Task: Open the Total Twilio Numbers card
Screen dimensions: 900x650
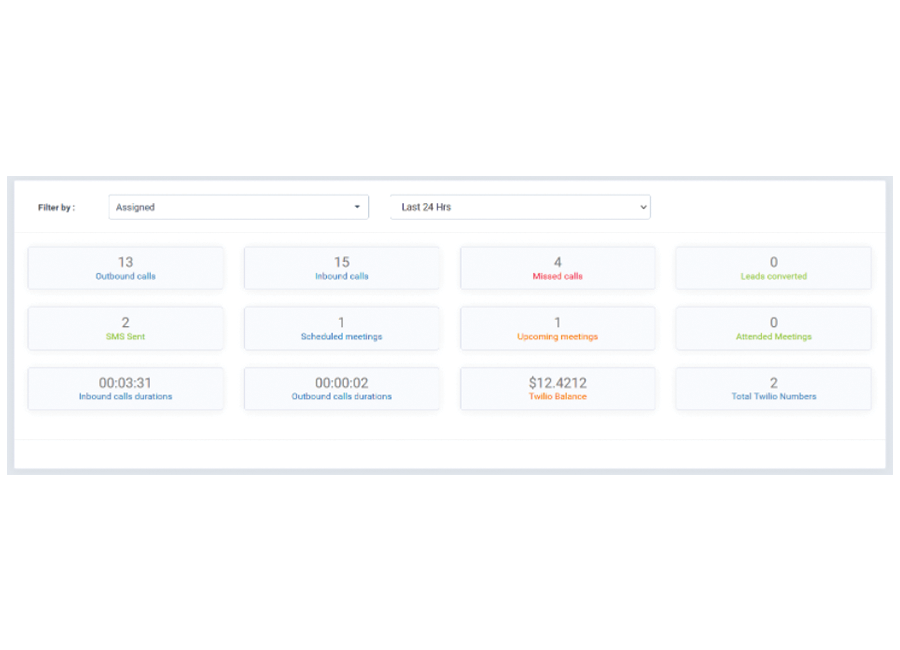Action: (773, 388)
